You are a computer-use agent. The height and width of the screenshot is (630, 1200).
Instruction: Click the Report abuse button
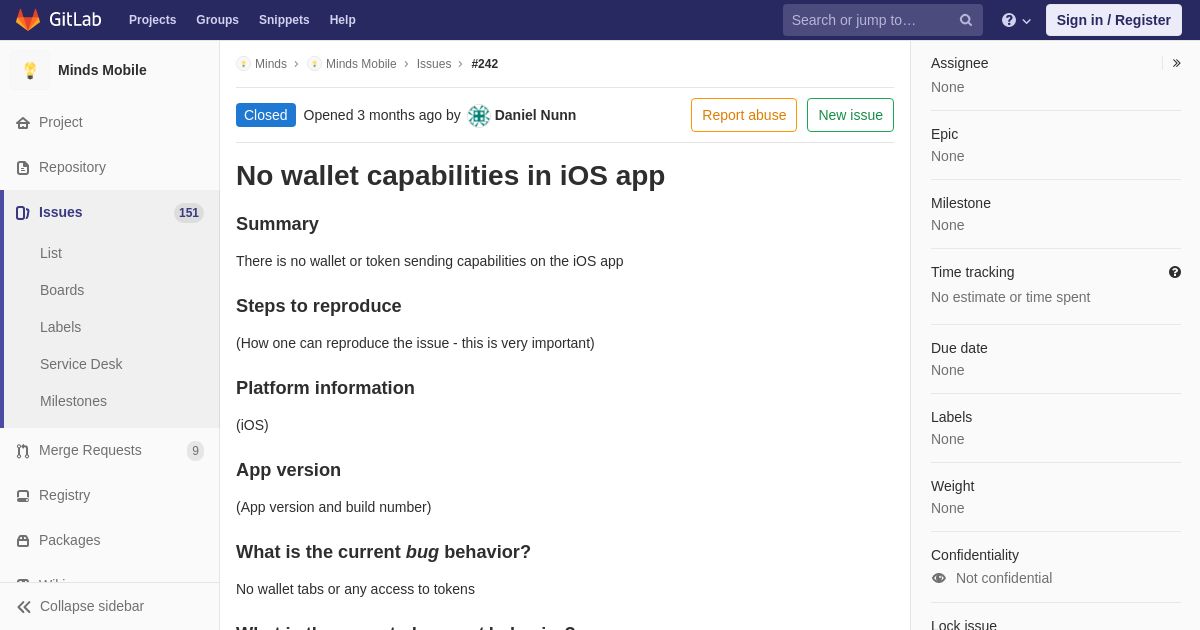(744, 115)
